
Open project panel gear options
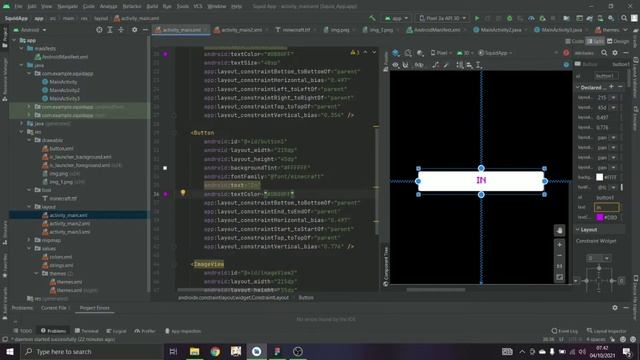tap(135, 30)
